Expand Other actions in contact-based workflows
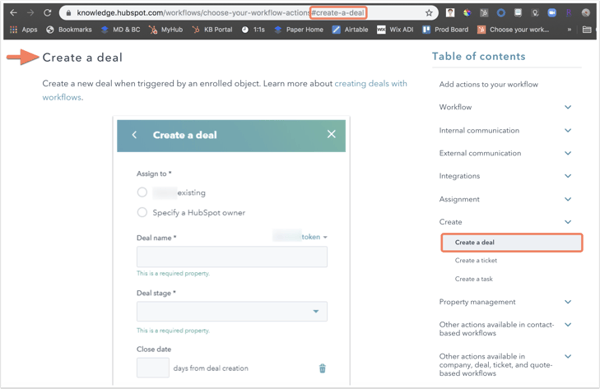 pyautogui.click(x=568, y=325)
